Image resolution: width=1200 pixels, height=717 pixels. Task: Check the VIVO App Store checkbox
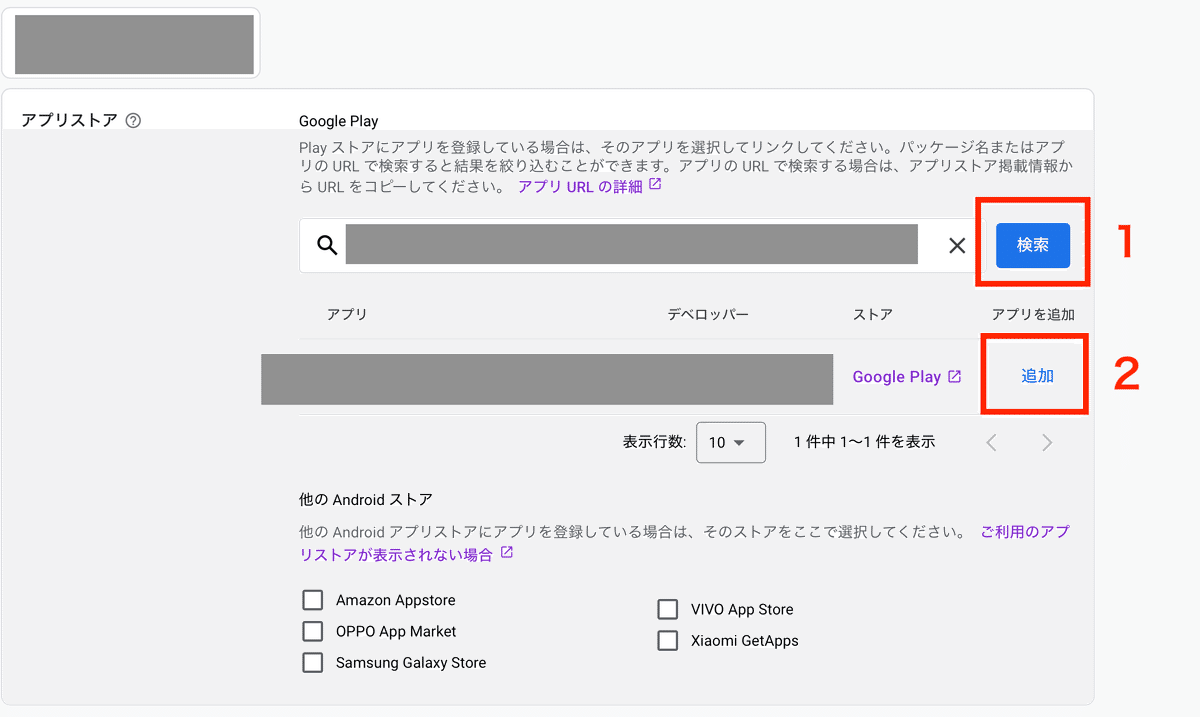[x=668, y=609]
